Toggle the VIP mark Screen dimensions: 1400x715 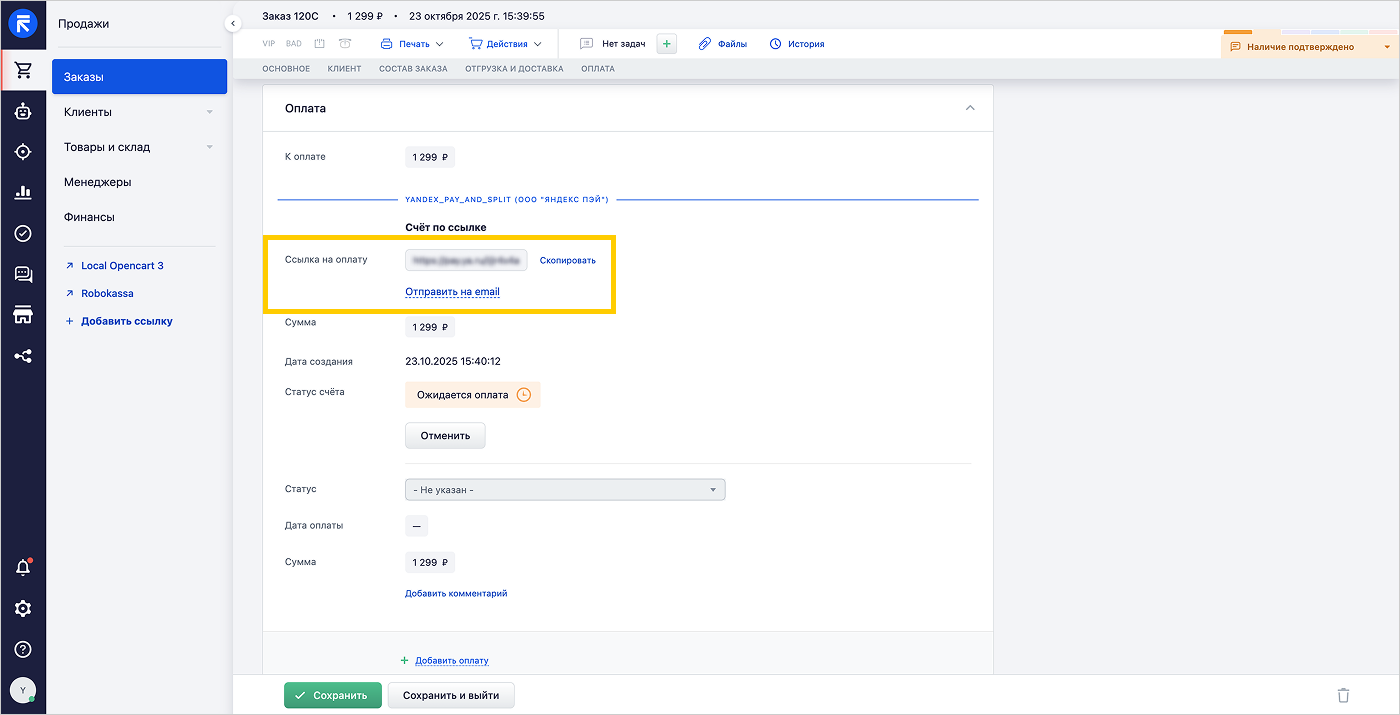tap(268, 44)
